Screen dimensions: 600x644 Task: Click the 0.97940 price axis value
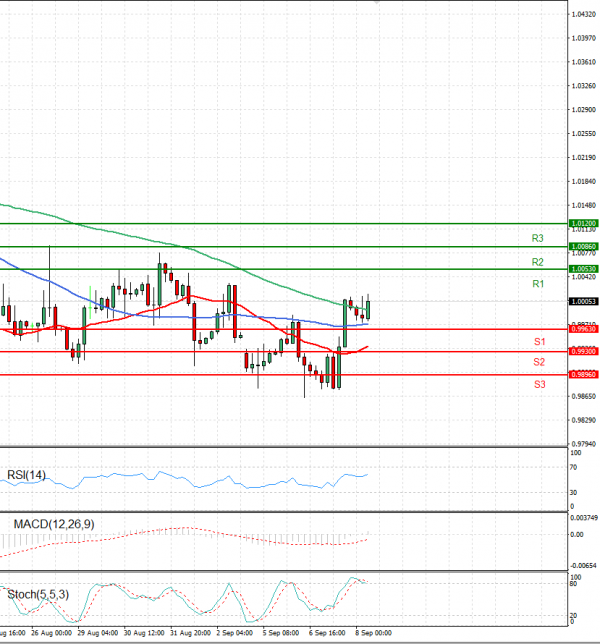(584, 444)
